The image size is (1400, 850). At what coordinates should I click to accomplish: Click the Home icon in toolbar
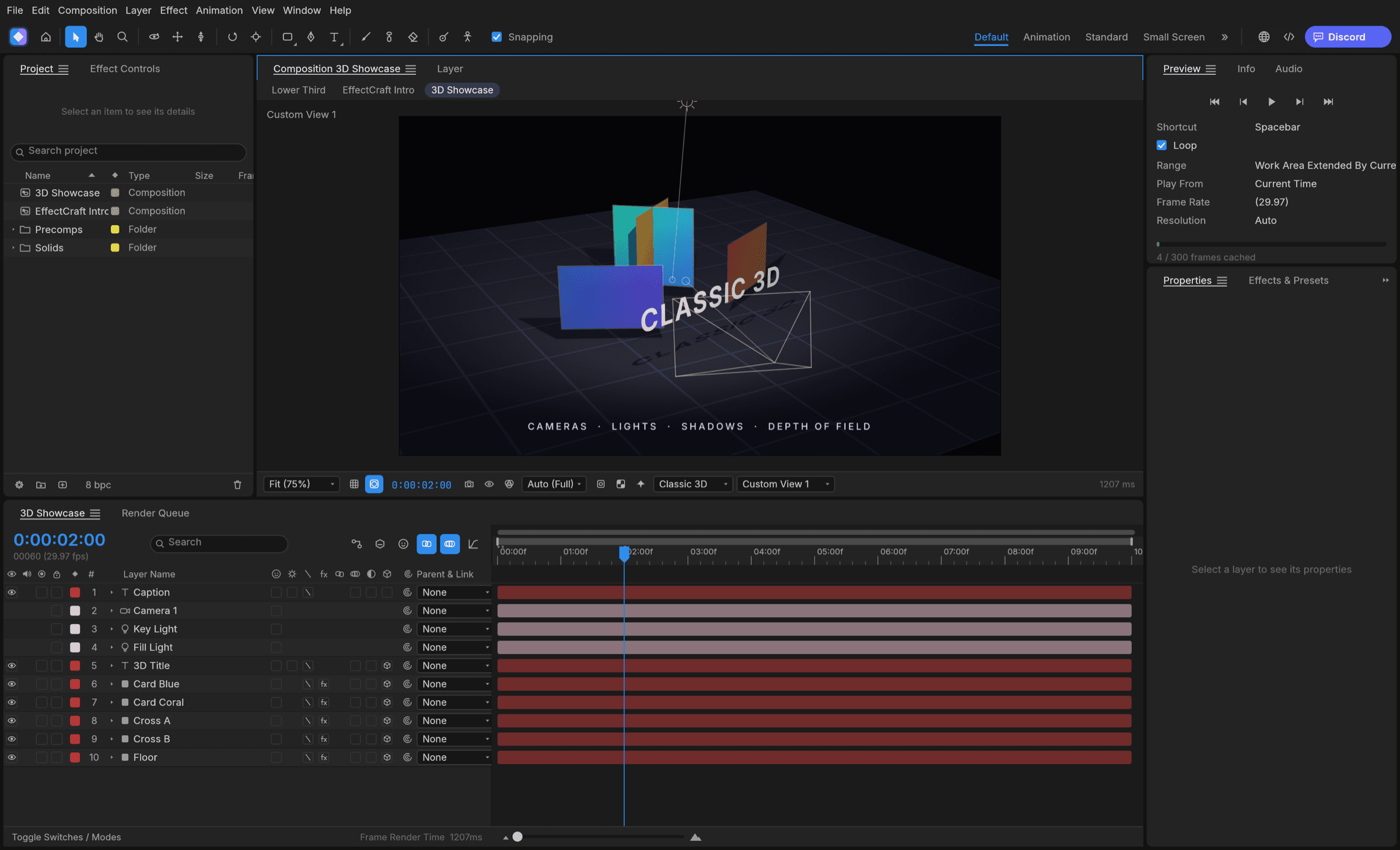click(x=45, y=37)
